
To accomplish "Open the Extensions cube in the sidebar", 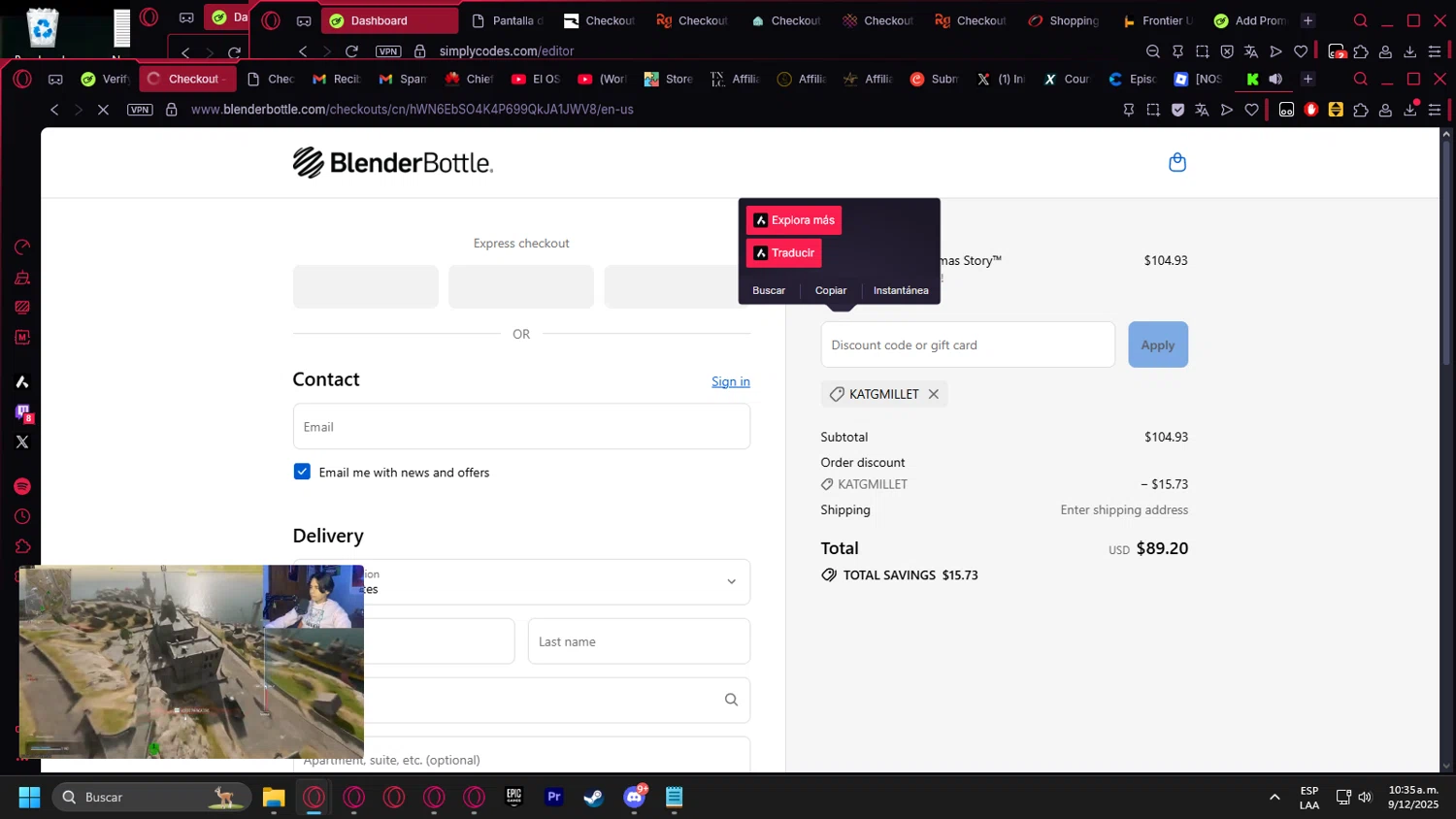I will (x=22, y=546).
